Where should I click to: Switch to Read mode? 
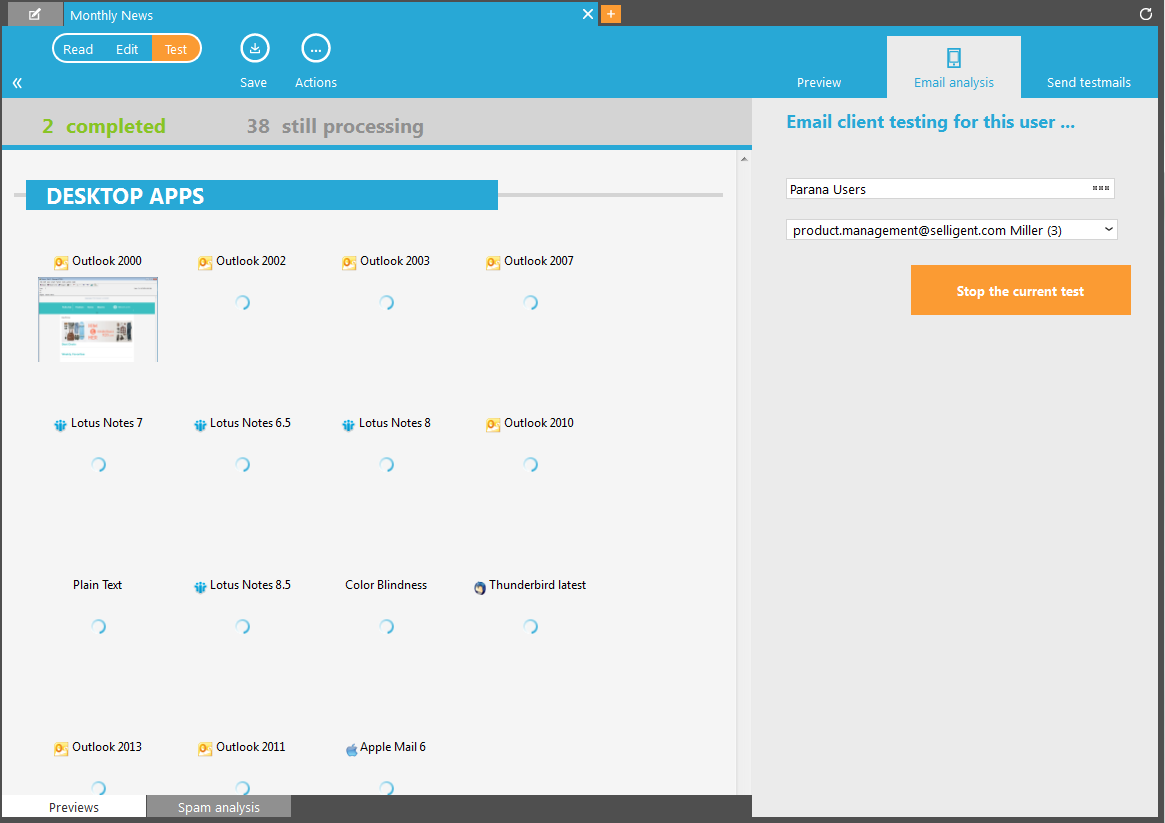tap(78, 49)
